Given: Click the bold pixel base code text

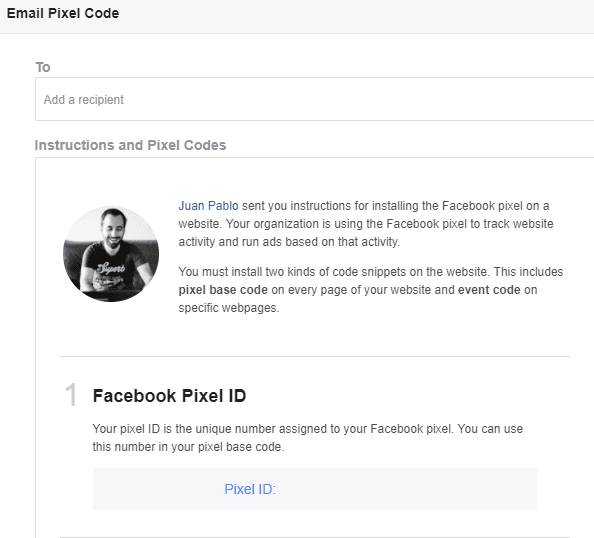Looking at the screenshot, I should [223, 290].
